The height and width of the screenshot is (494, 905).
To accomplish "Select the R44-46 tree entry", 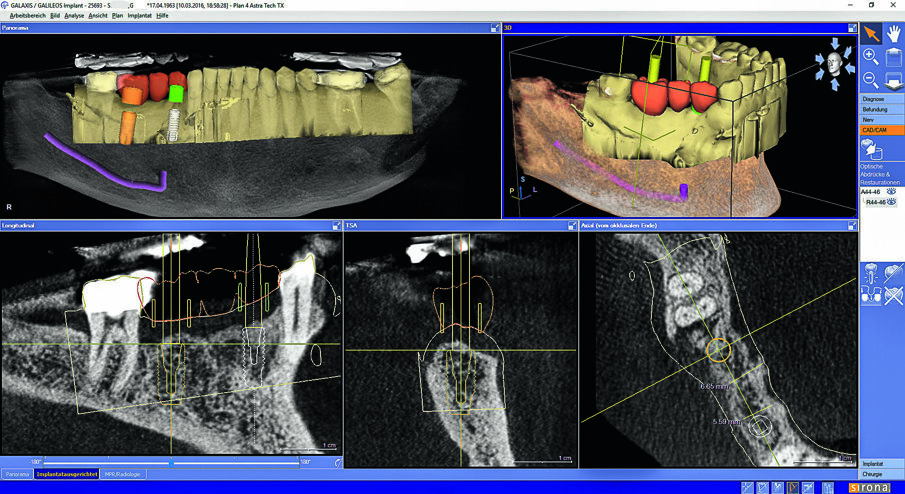I will [x=875, y=202].
